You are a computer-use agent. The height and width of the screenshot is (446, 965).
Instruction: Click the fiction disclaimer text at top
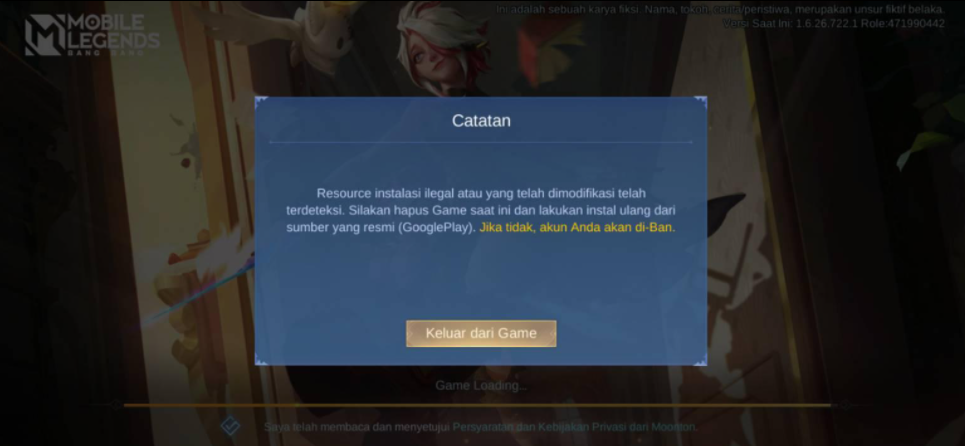[720, 9]
